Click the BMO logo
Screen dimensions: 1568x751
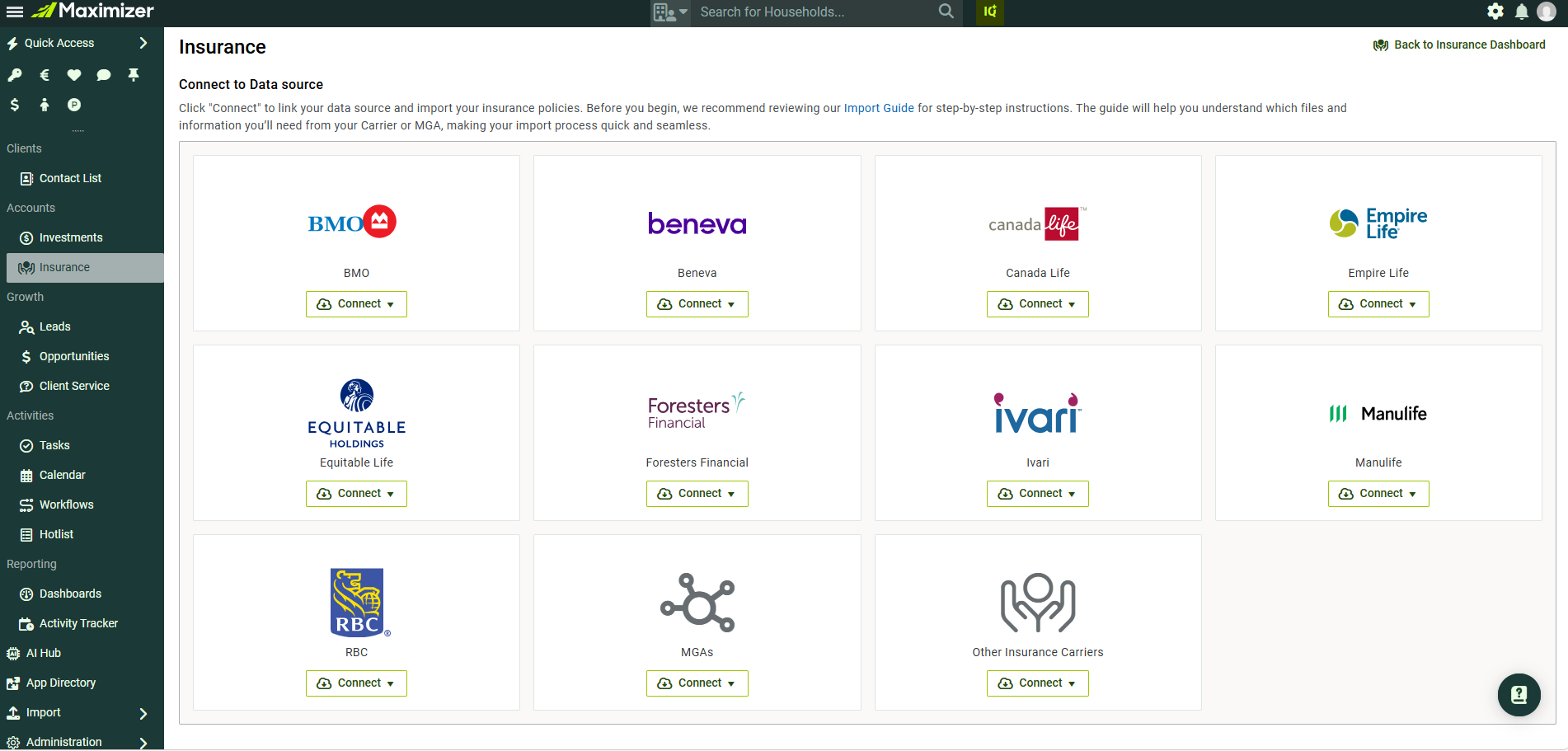pyautogui.click(x=352, y=222)
